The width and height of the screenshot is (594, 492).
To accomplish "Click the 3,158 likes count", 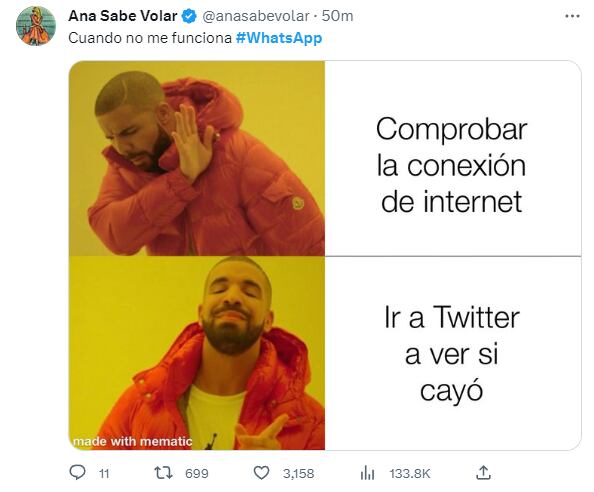I will pyautogui.click(x=299, y=473).
